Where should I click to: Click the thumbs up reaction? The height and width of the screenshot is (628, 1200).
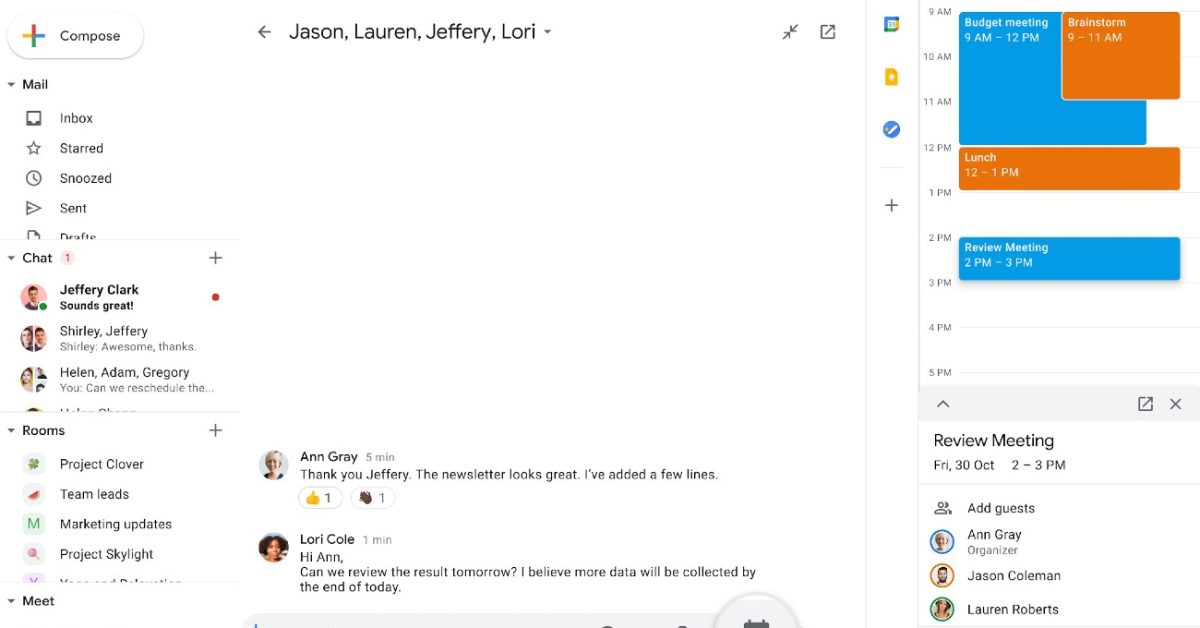tap(320, 497)
